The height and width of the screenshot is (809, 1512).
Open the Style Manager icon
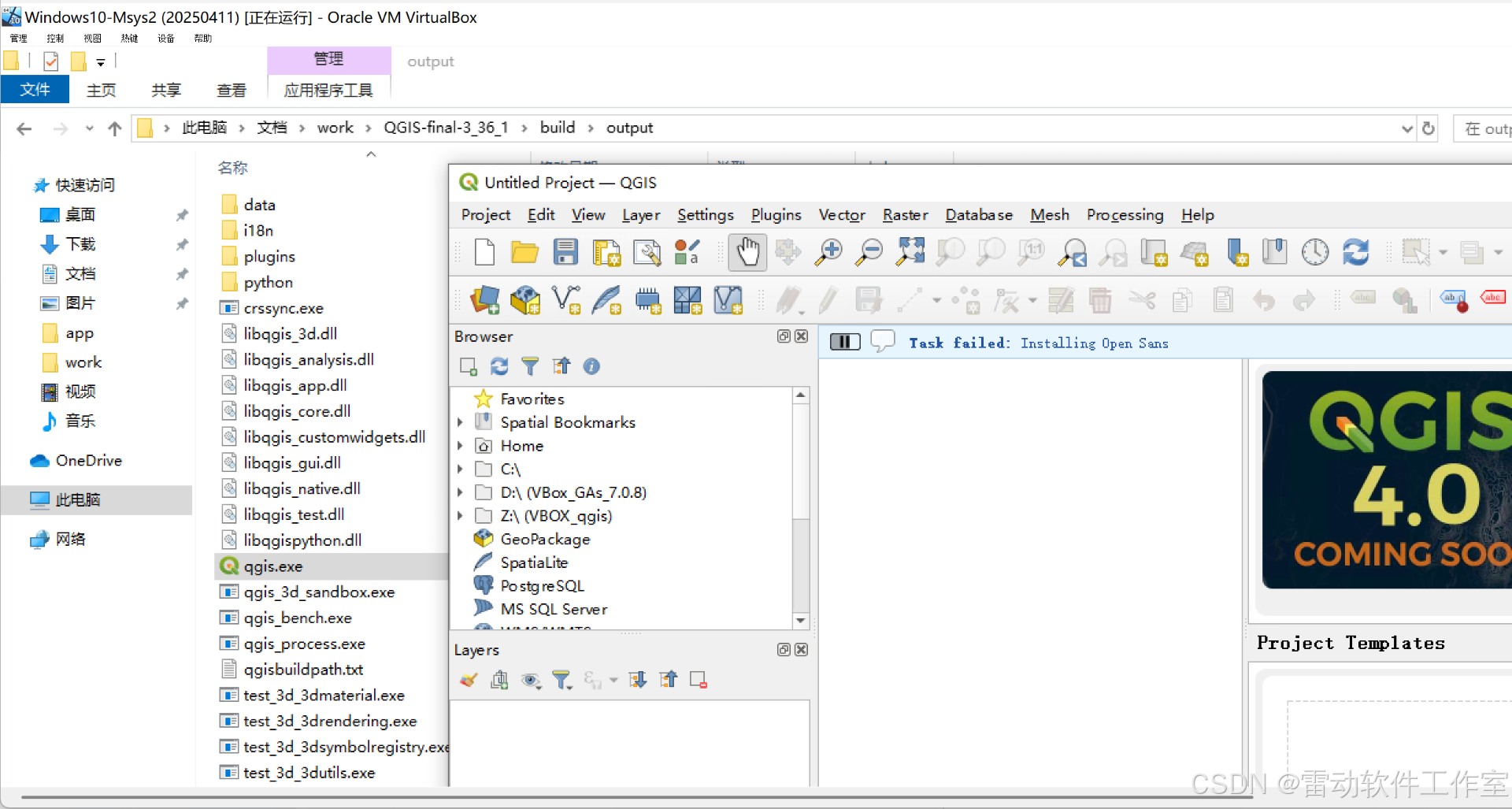[x=687, y=252]
